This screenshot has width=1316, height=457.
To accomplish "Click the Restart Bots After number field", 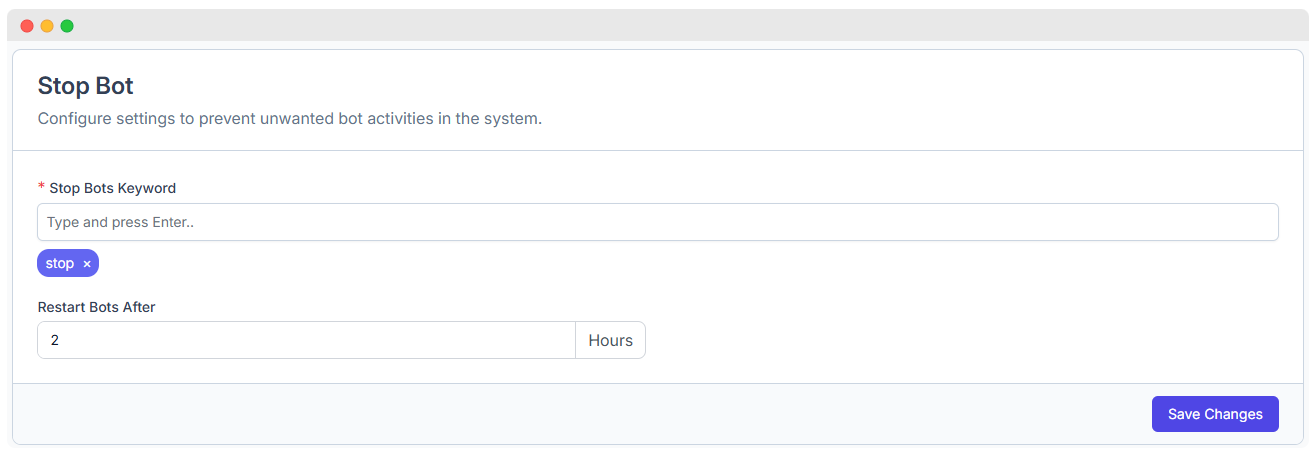I will click(x=306, y=340).
